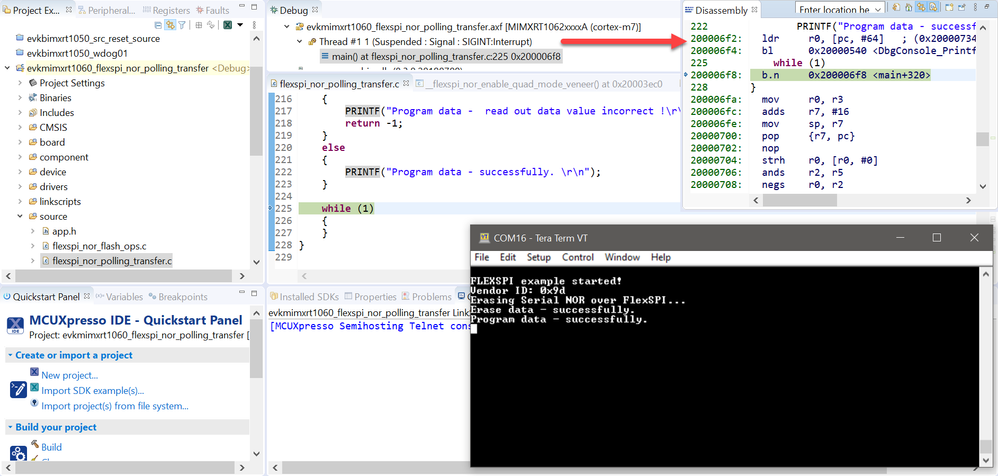Open File menu in Tera Term

point(482,258)
